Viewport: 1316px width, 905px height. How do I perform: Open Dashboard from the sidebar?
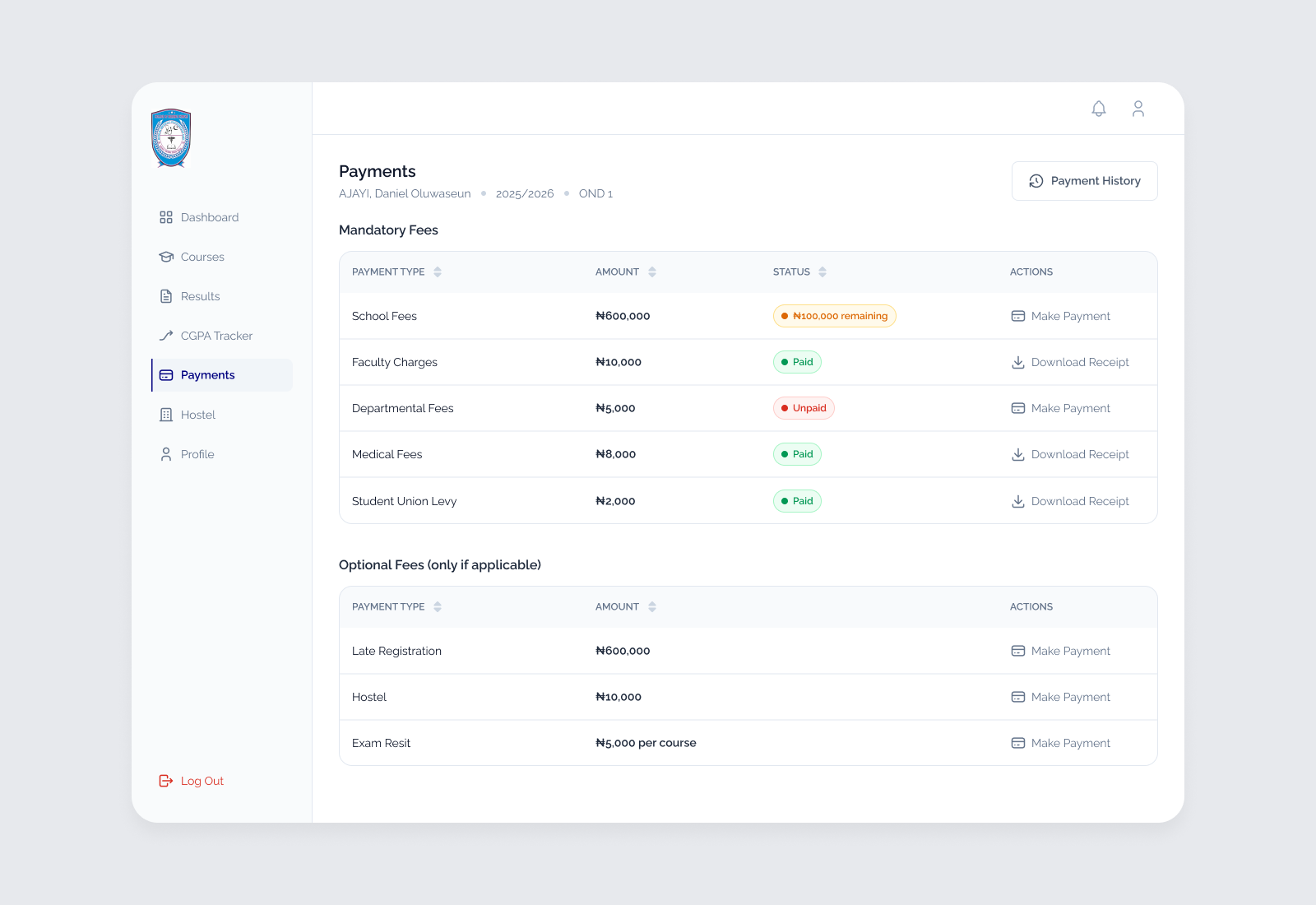(x=222, y=217)
